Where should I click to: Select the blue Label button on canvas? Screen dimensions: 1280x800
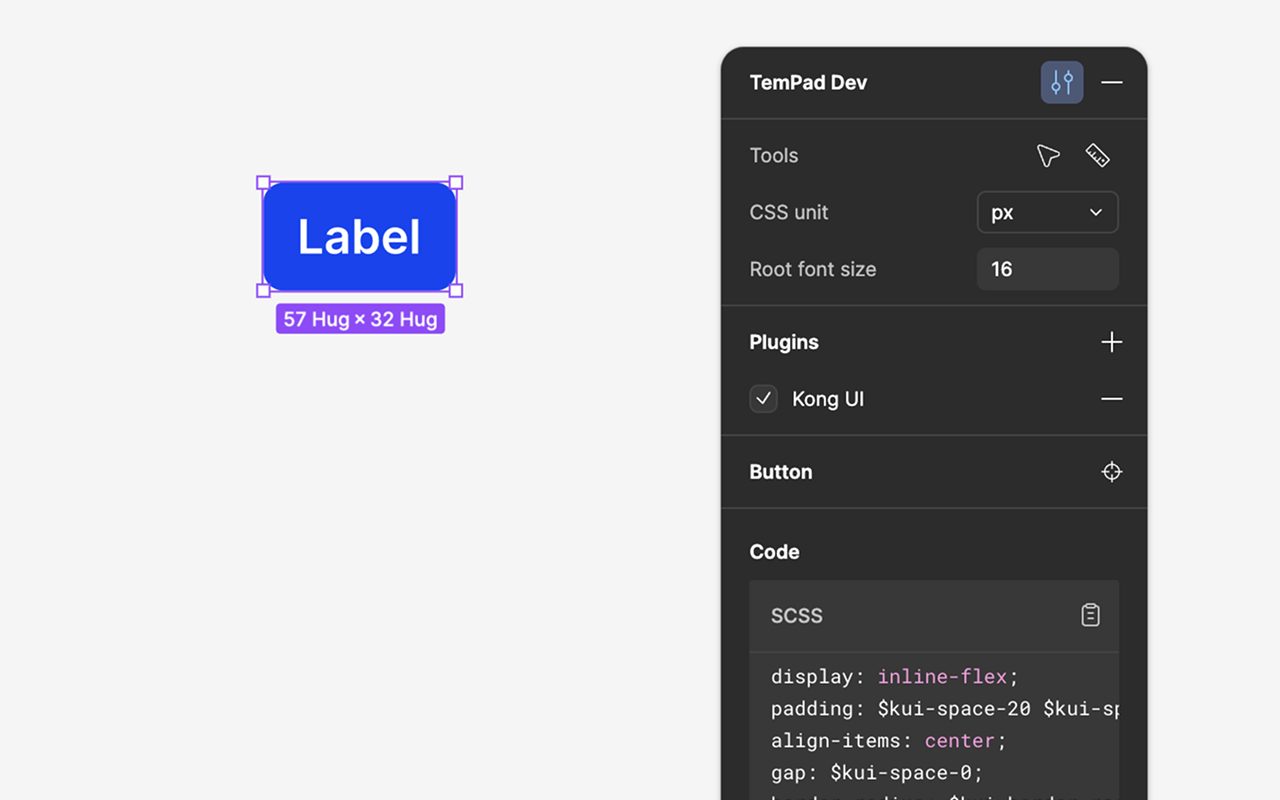click(x=359, y=236)
